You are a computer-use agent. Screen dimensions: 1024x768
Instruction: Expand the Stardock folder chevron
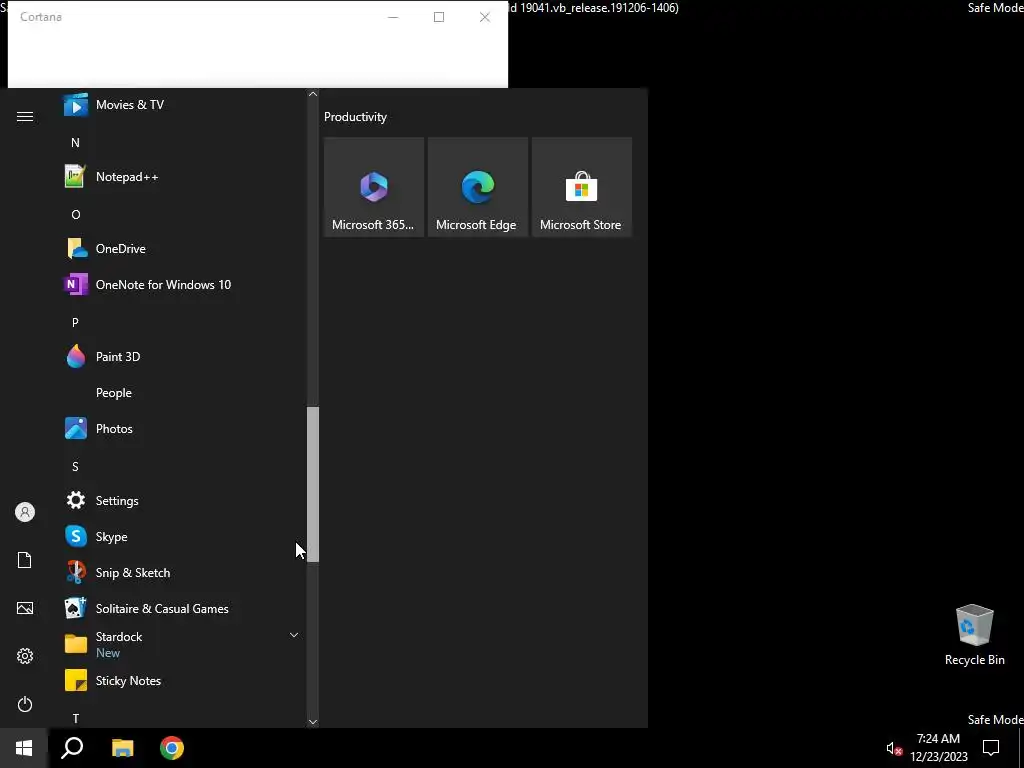[x=294, y=635]
